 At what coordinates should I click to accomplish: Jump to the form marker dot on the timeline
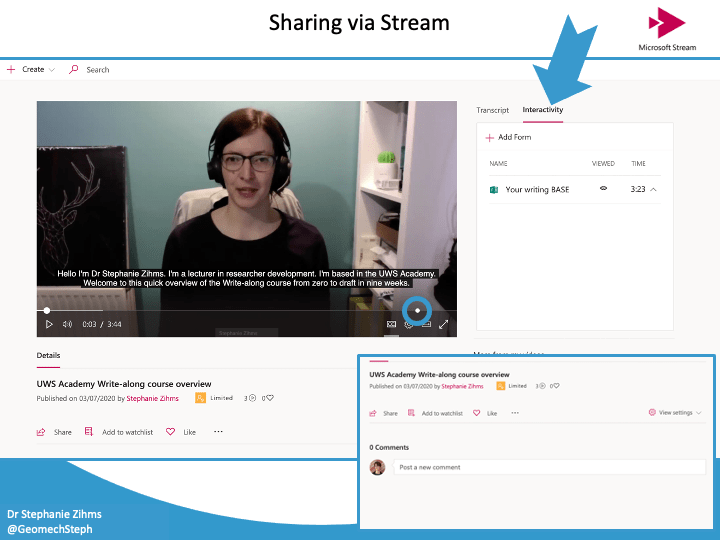pos(417,310)
